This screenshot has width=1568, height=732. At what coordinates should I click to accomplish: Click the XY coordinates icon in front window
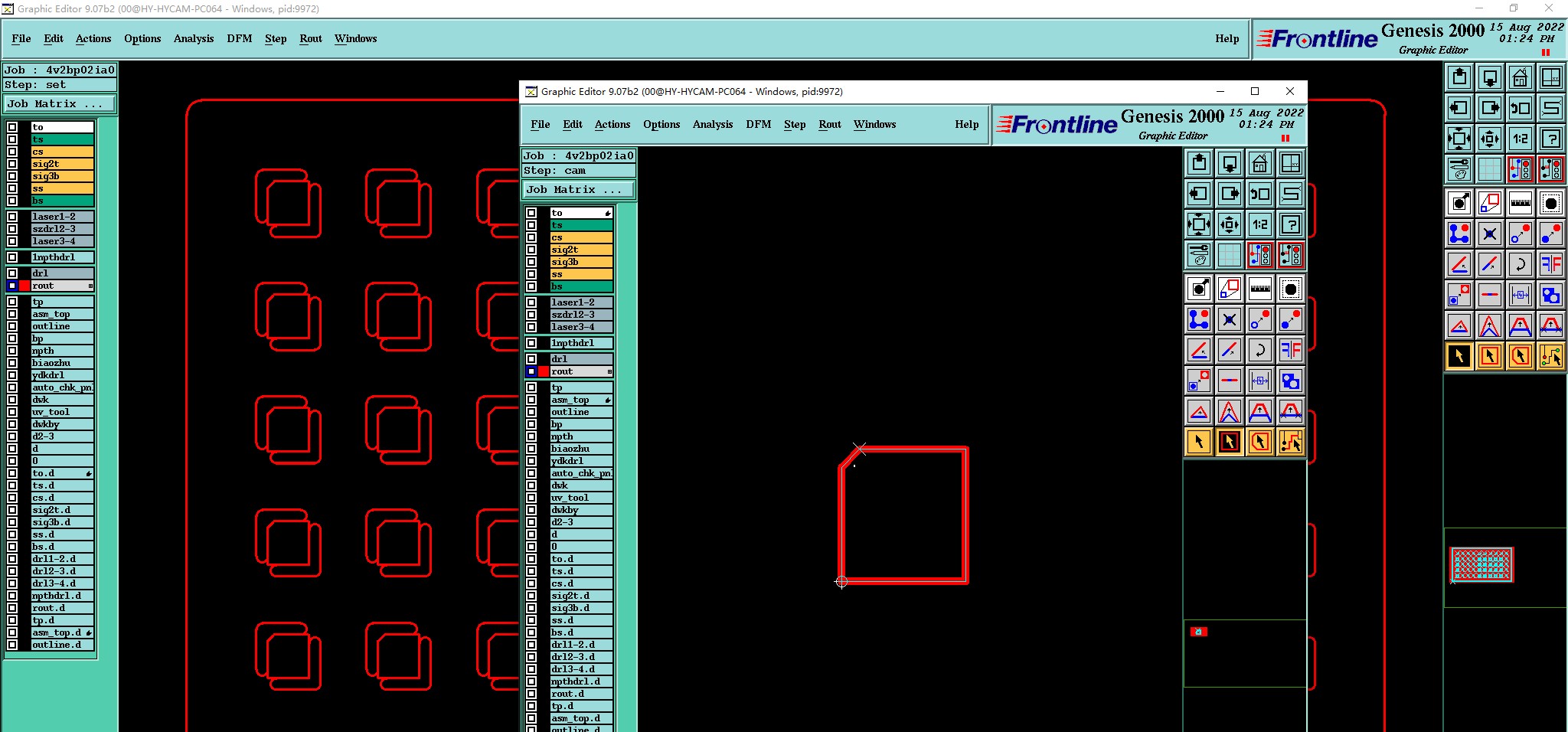1291,163
